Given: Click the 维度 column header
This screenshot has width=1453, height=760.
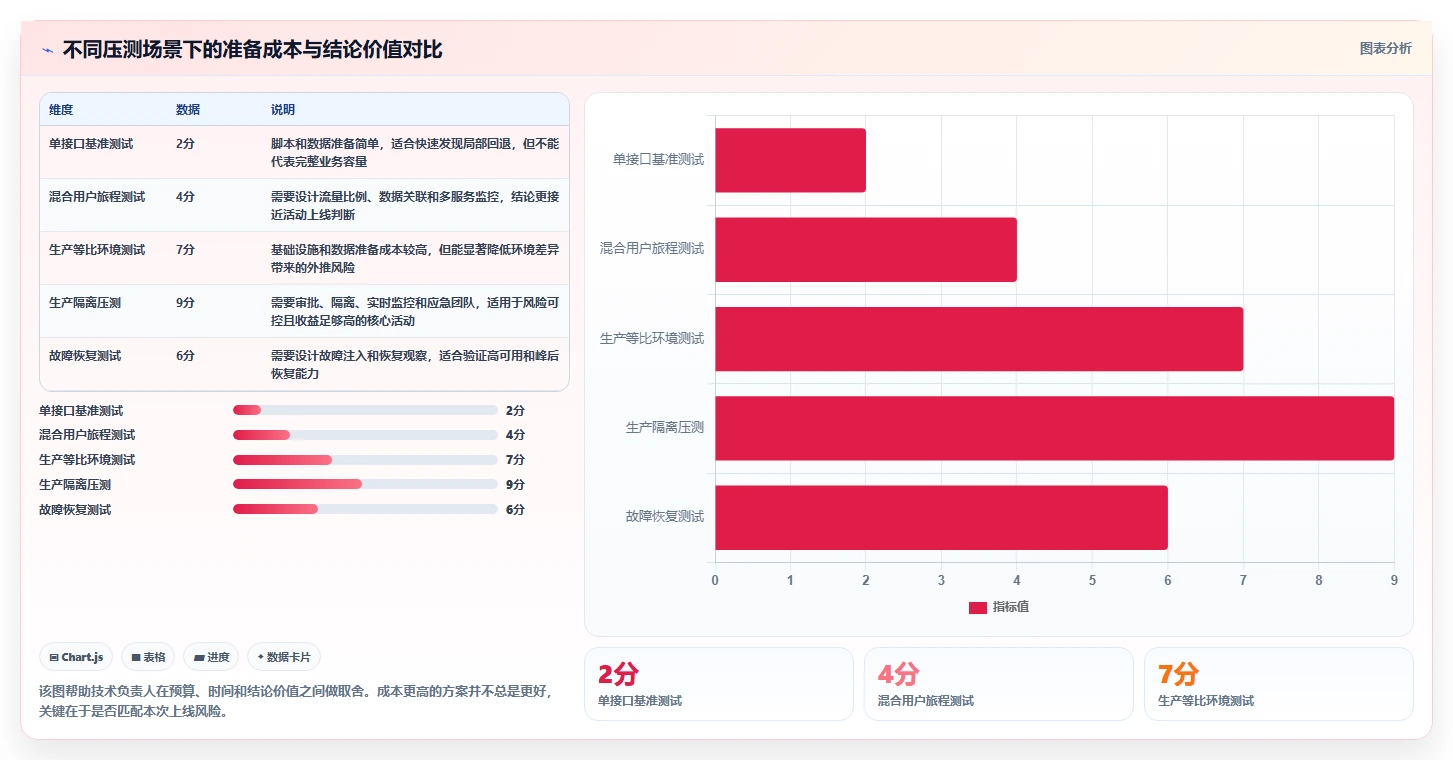Looking at the screenshot, I should pos(61,110).
